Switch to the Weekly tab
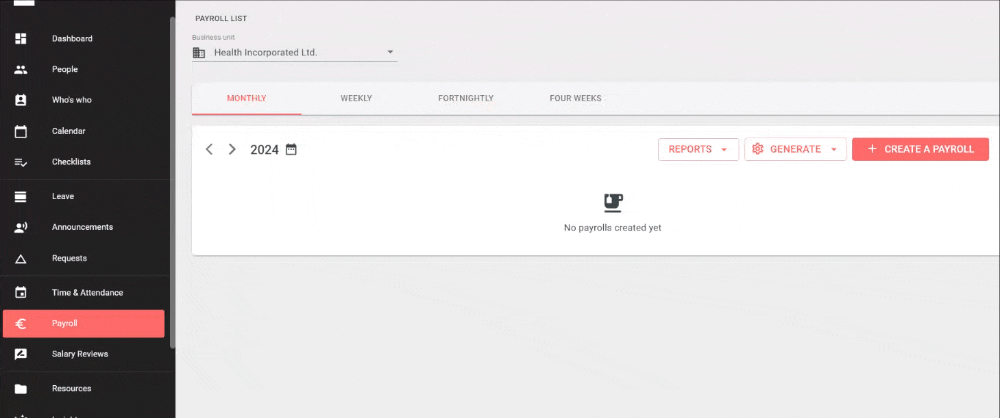Screen dimensions: 1000x418 (x=356, y=98)
